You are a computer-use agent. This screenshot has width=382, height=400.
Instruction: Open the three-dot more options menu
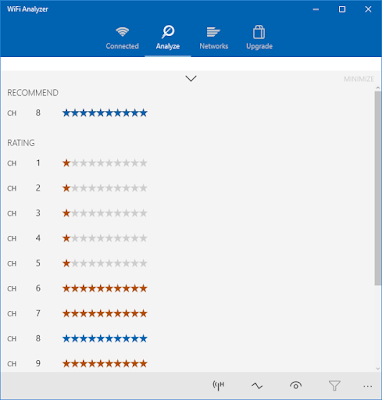pyautogui.click(x=368, y=386)
